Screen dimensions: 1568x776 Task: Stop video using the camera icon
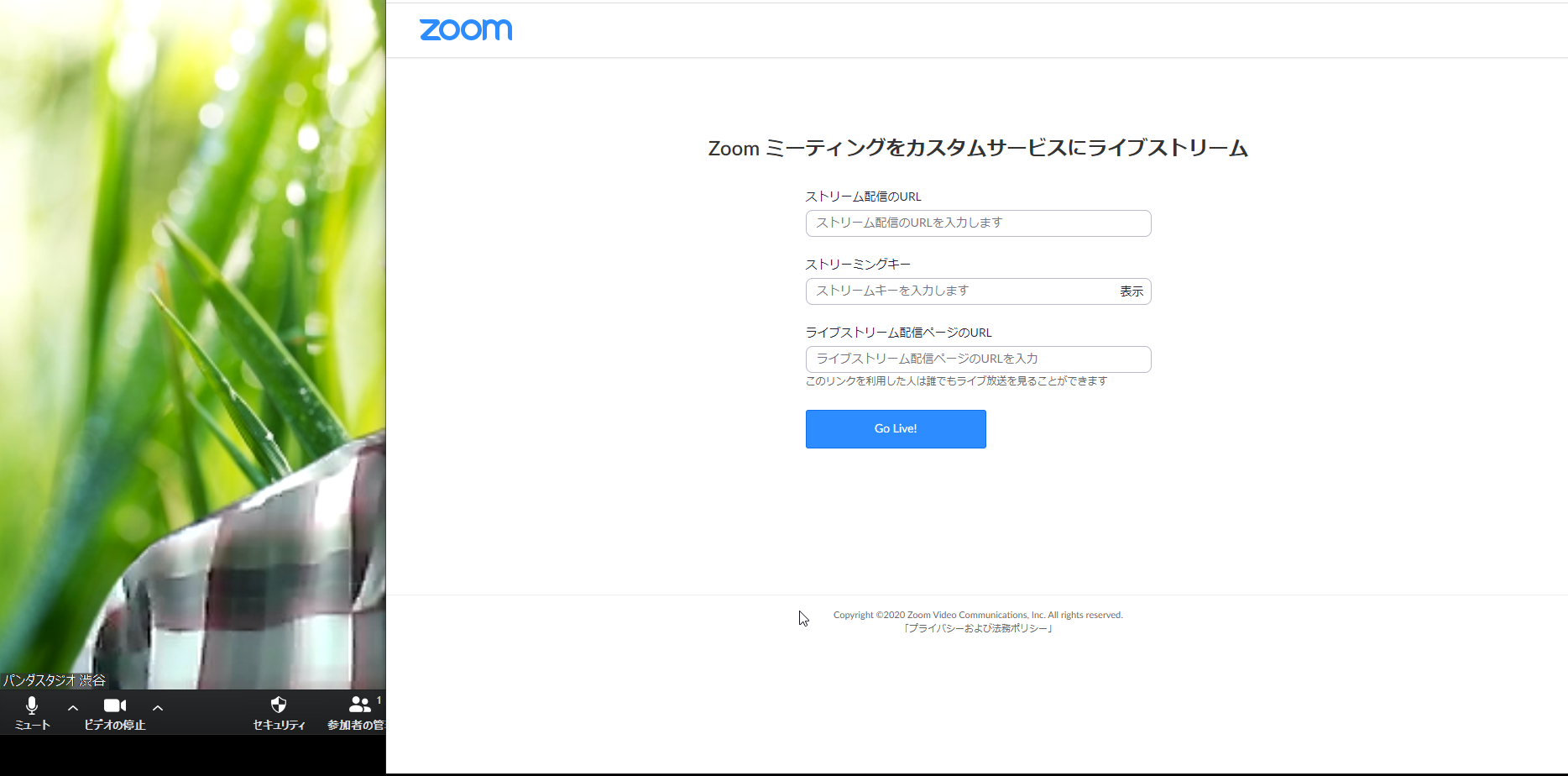(x=115, y=705)
